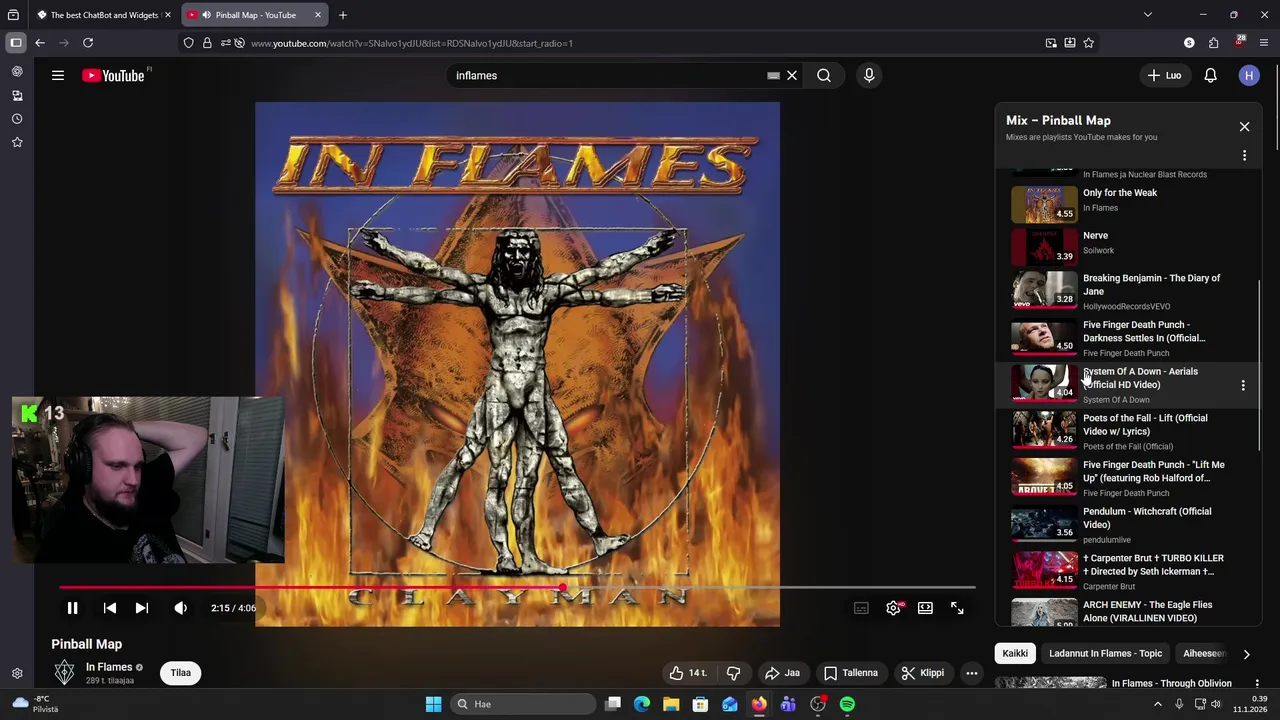Go back to previous page

click(40, 43)
